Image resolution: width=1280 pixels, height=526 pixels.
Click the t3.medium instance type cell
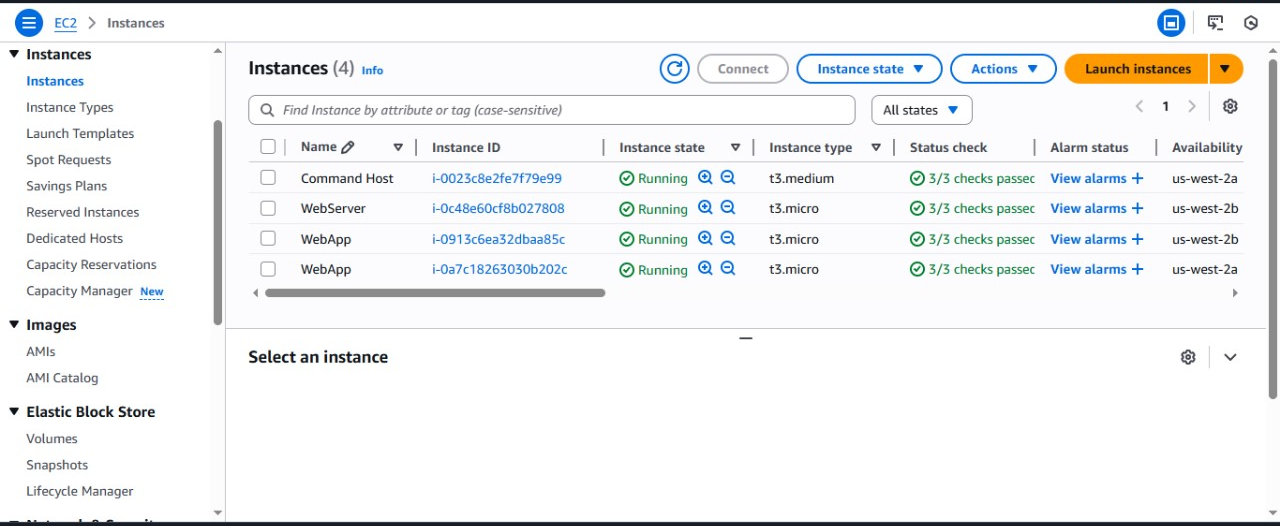[x=801, y=178]
